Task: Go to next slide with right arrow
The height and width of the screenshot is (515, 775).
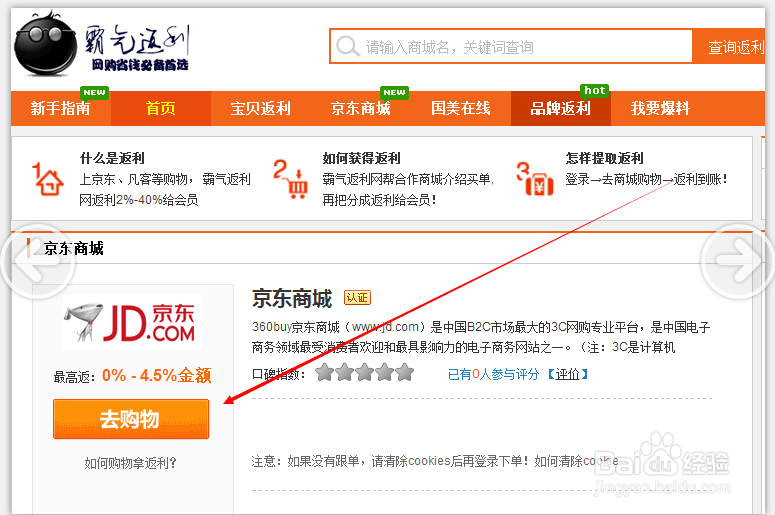Action: tap(738, 261)
